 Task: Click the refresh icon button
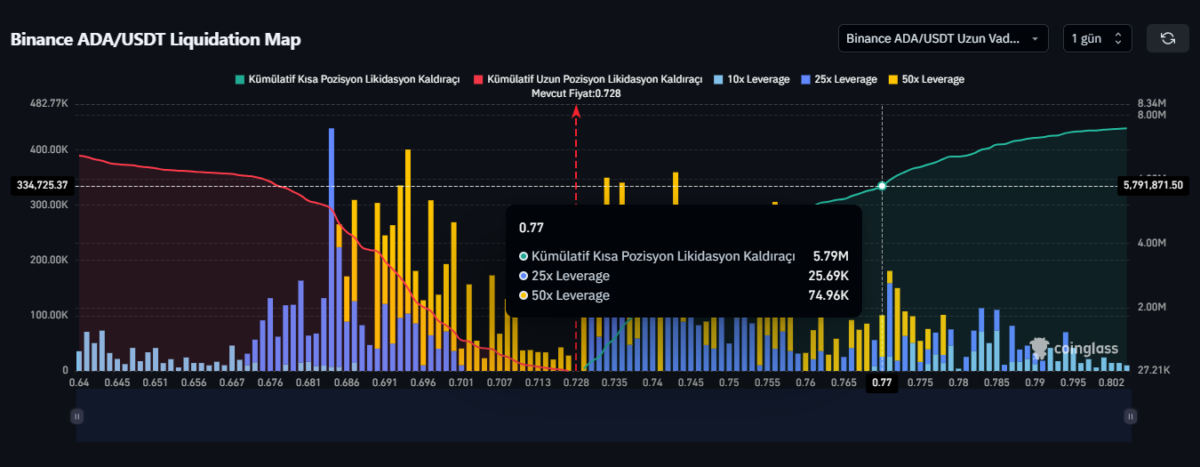pyautogui.click(x=1167, y=38)
